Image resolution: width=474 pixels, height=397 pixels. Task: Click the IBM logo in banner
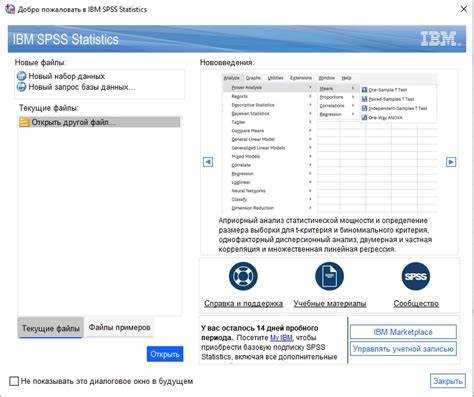pyautogui.click(x=440, y=39)
